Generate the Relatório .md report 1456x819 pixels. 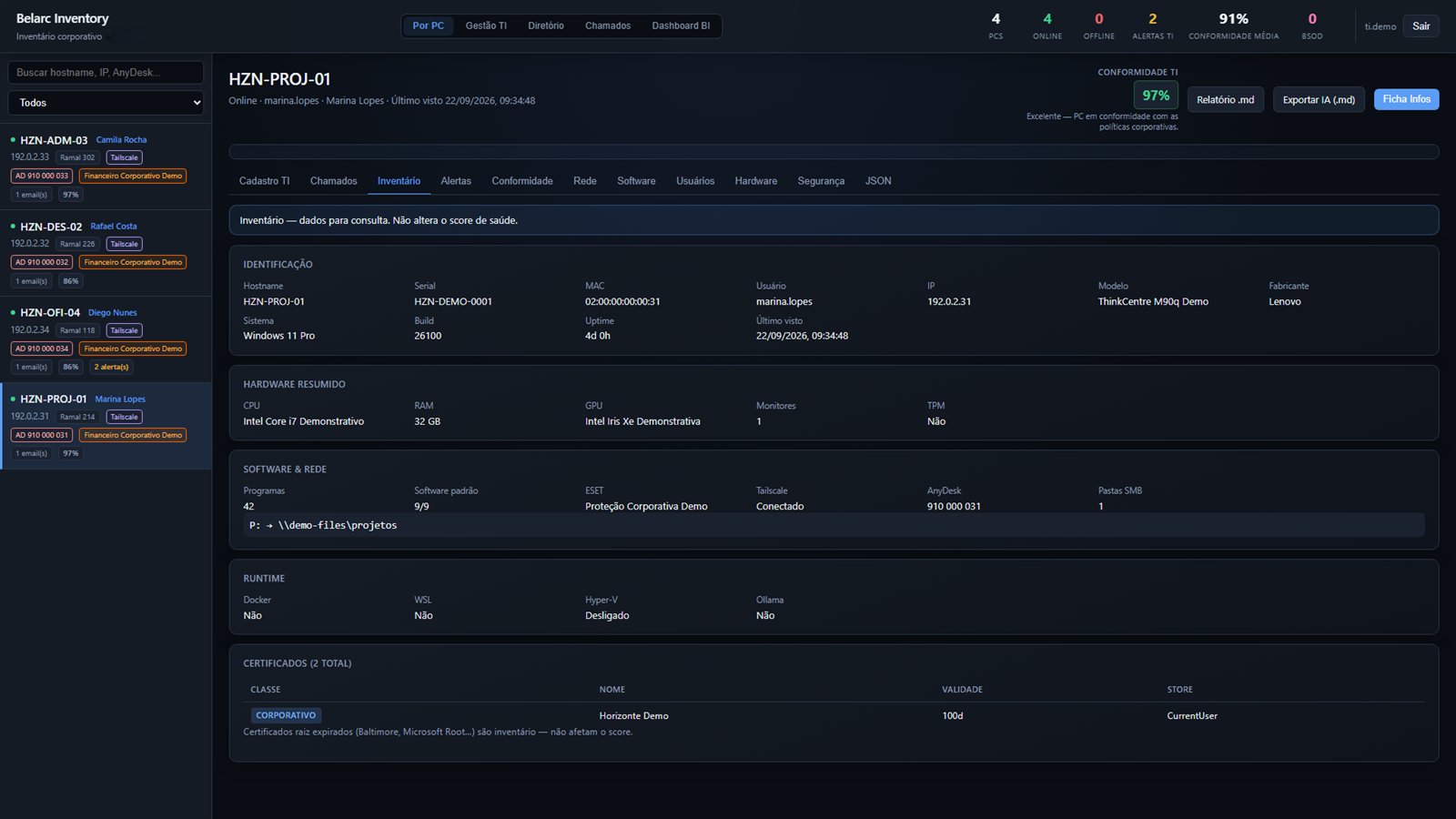(1225, 100)
